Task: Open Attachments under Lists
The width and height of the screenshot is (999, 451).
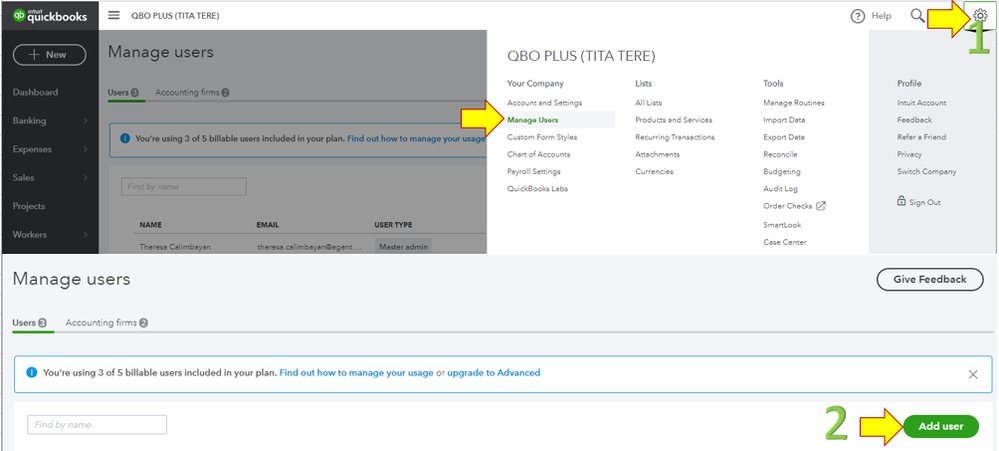Action: (x=658, y=154)
